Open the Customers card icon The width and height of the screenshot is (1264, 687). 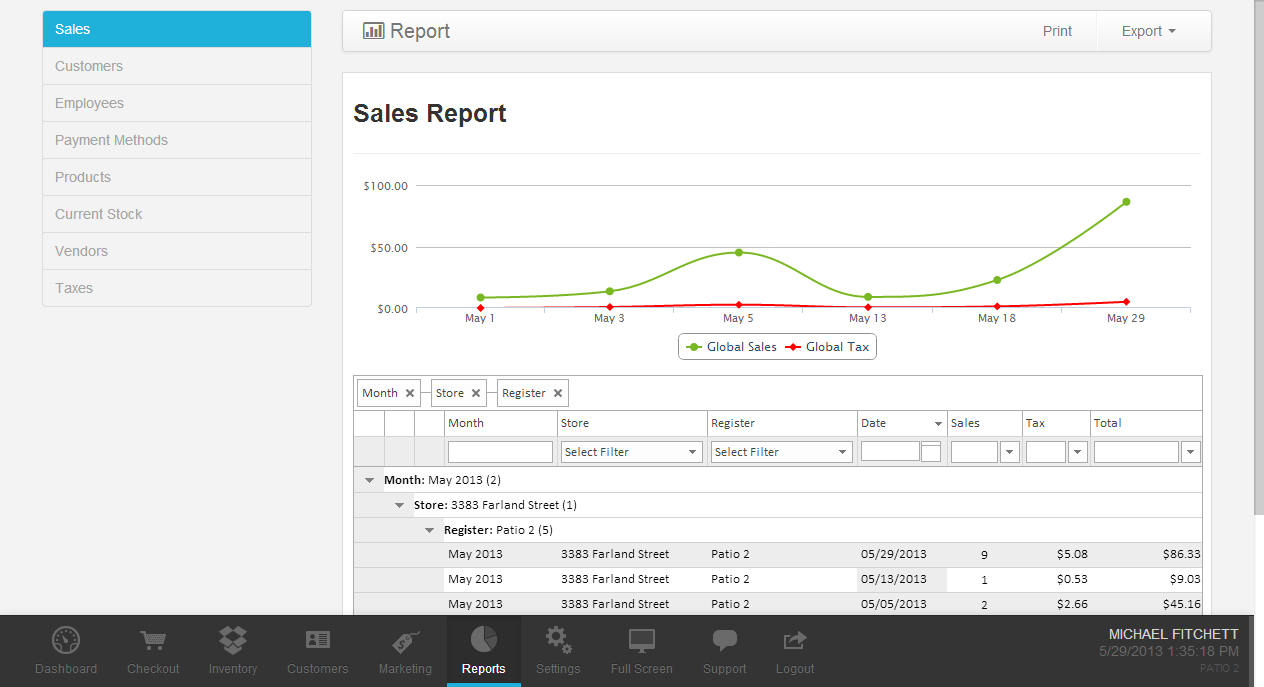coord(317,640)
